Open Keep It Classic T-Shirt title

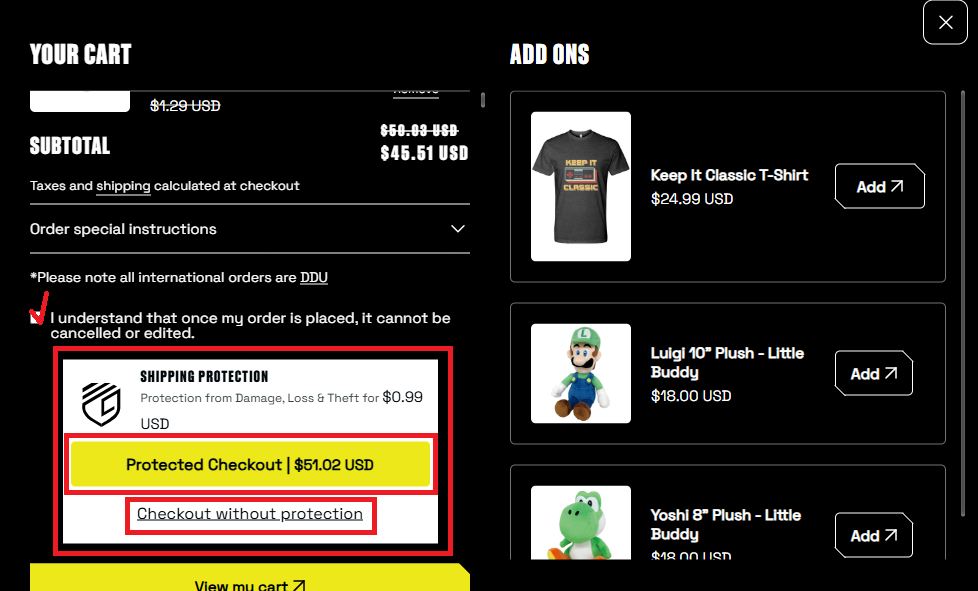point(729,175)
